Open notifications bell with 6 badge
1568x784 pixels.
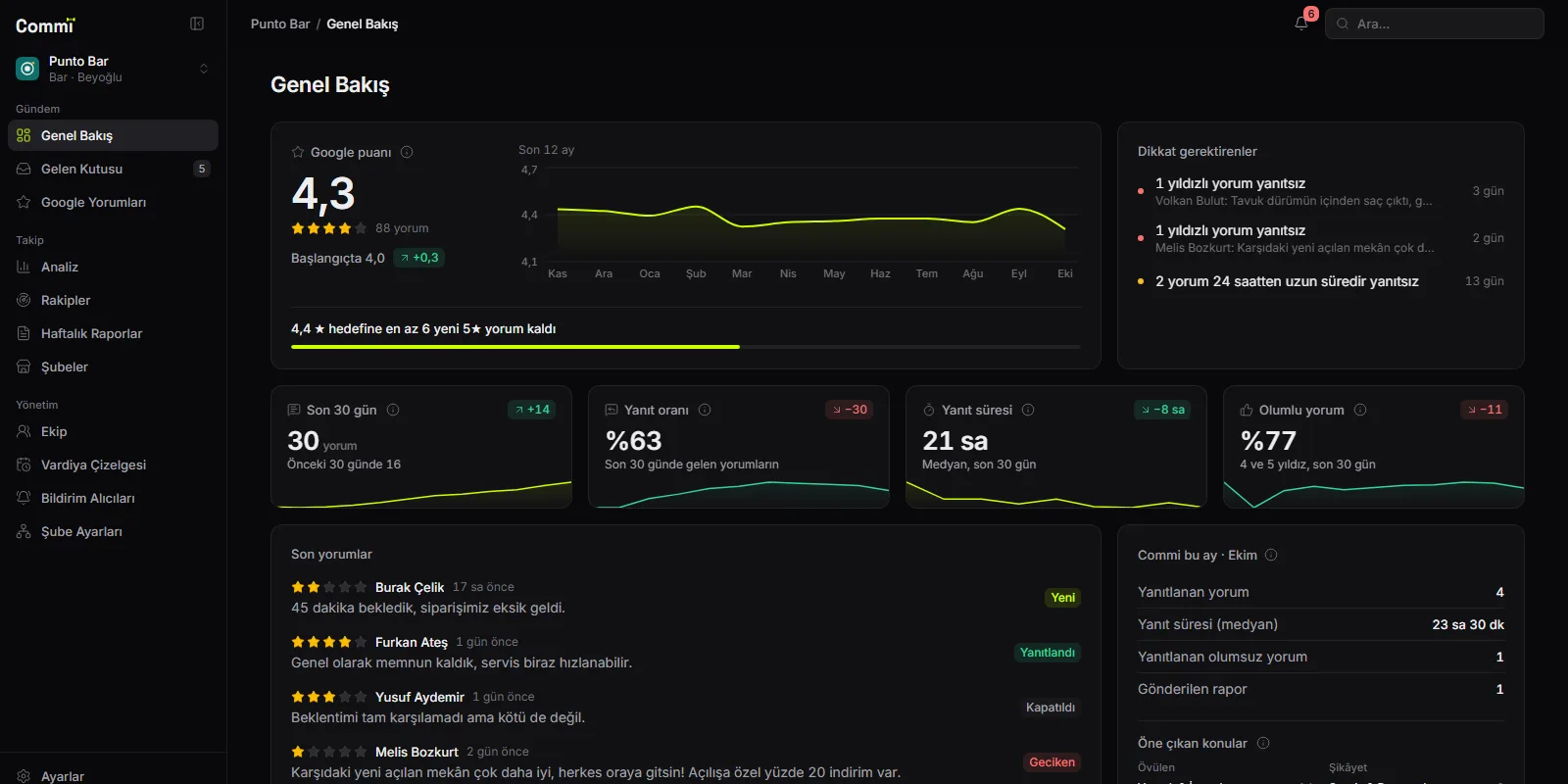click(x=1301, y=24)
